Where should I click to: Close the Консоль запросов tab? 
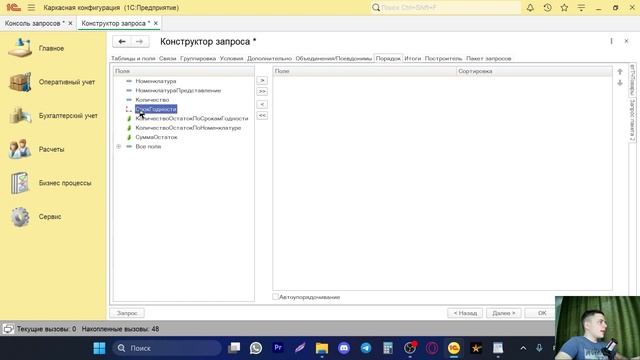(x=70, y=23)
